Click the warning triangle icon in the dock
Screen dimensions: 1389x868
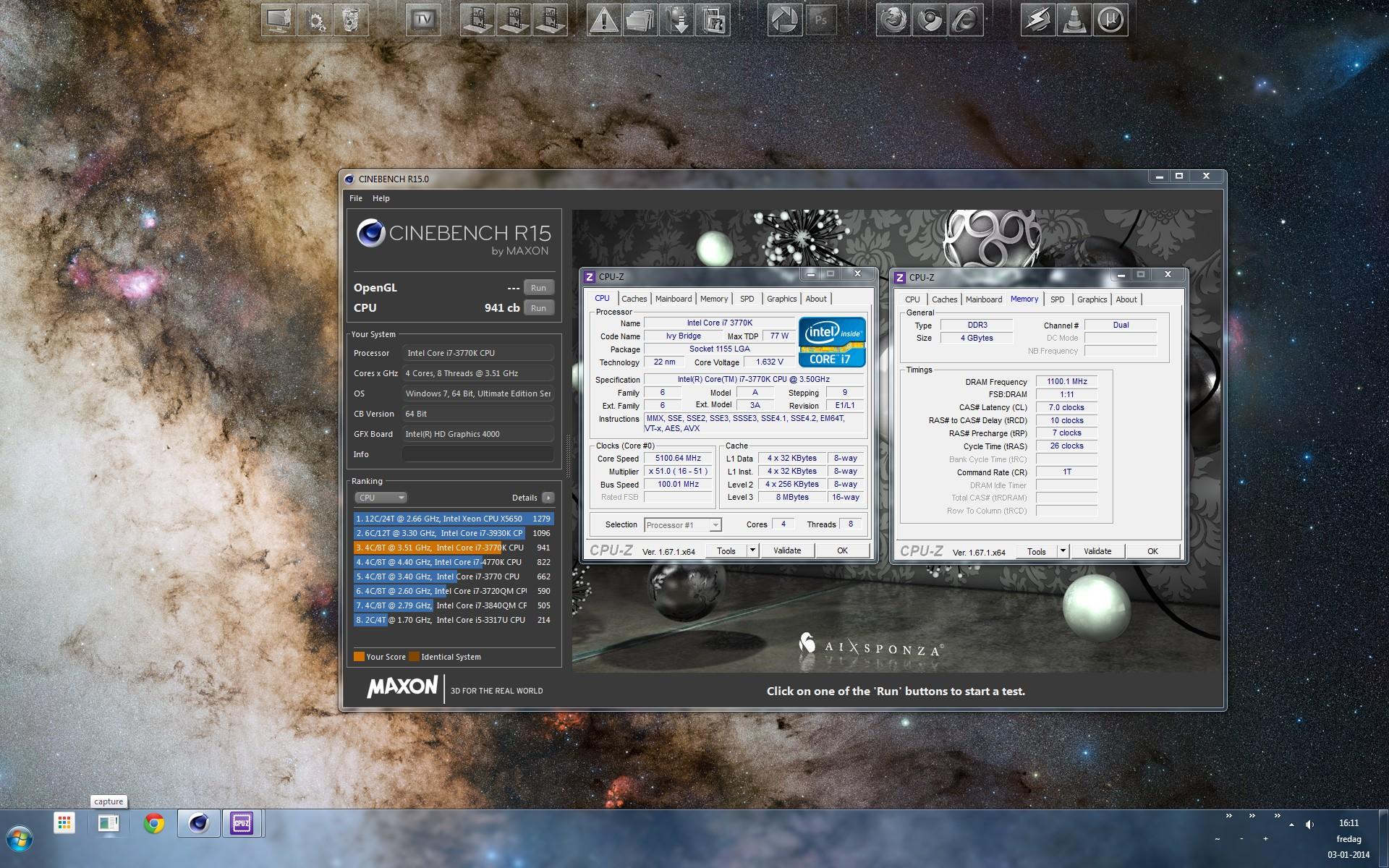tap(604, 20)
